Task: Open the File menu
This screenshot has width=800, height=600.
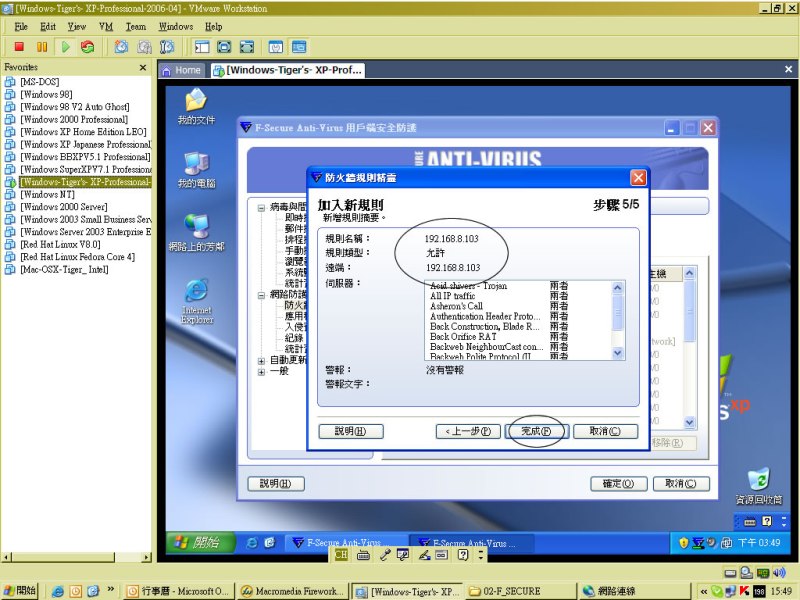Action: tap(21, 27)
